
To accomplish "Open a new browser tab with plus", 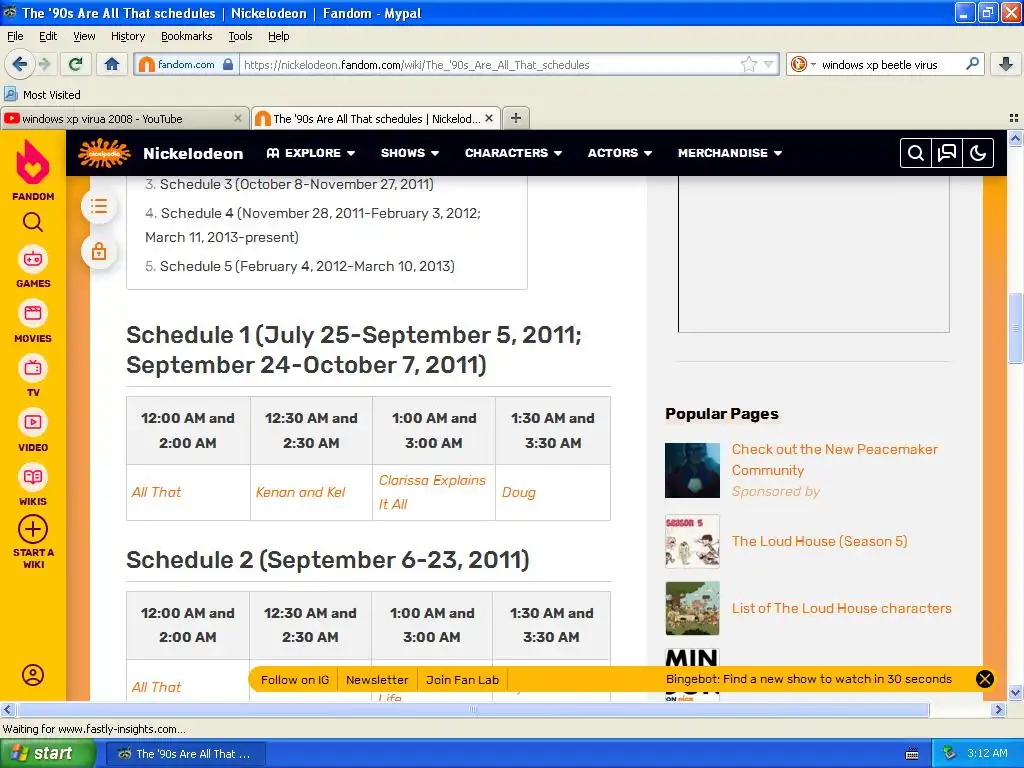I will click(516, 118).
